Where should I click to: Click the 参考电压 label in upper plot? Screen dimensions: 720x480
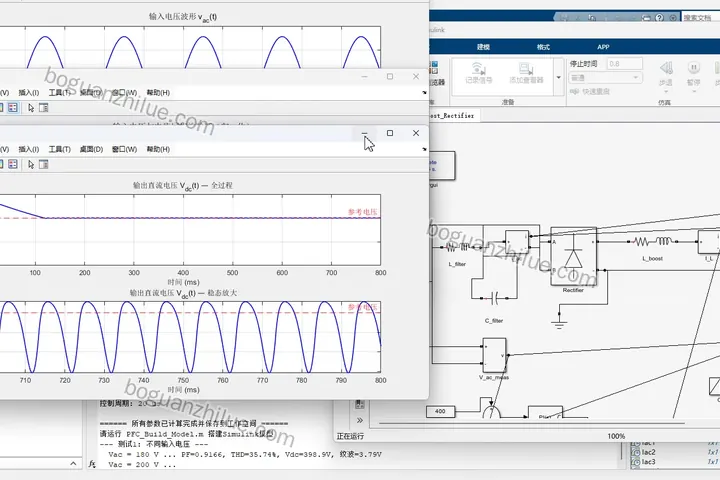tap(362, 212)
